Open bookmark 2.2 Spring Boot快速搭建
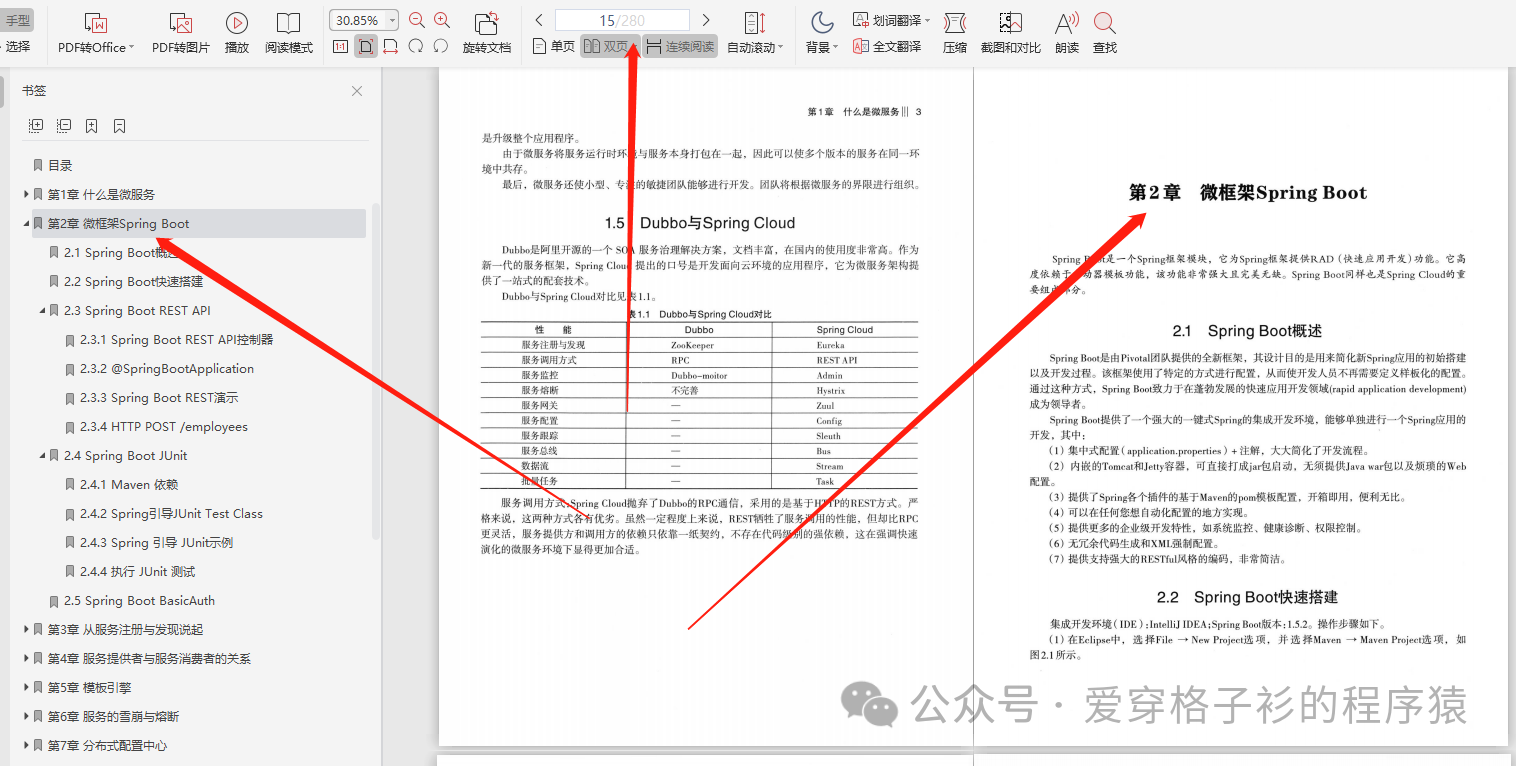This screenshot has width=1516, height=766. point(133,282)
